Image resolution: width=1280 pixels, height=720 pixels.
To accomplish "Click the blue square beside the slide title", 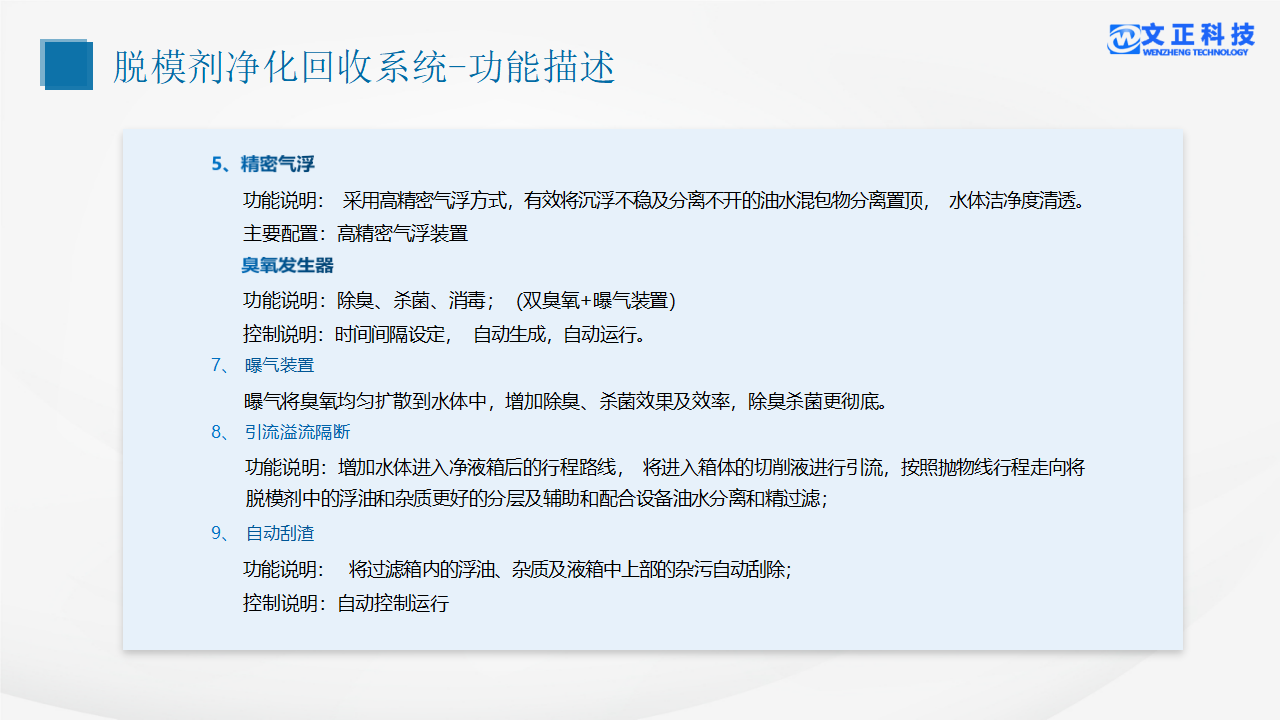I will point(66,65).
